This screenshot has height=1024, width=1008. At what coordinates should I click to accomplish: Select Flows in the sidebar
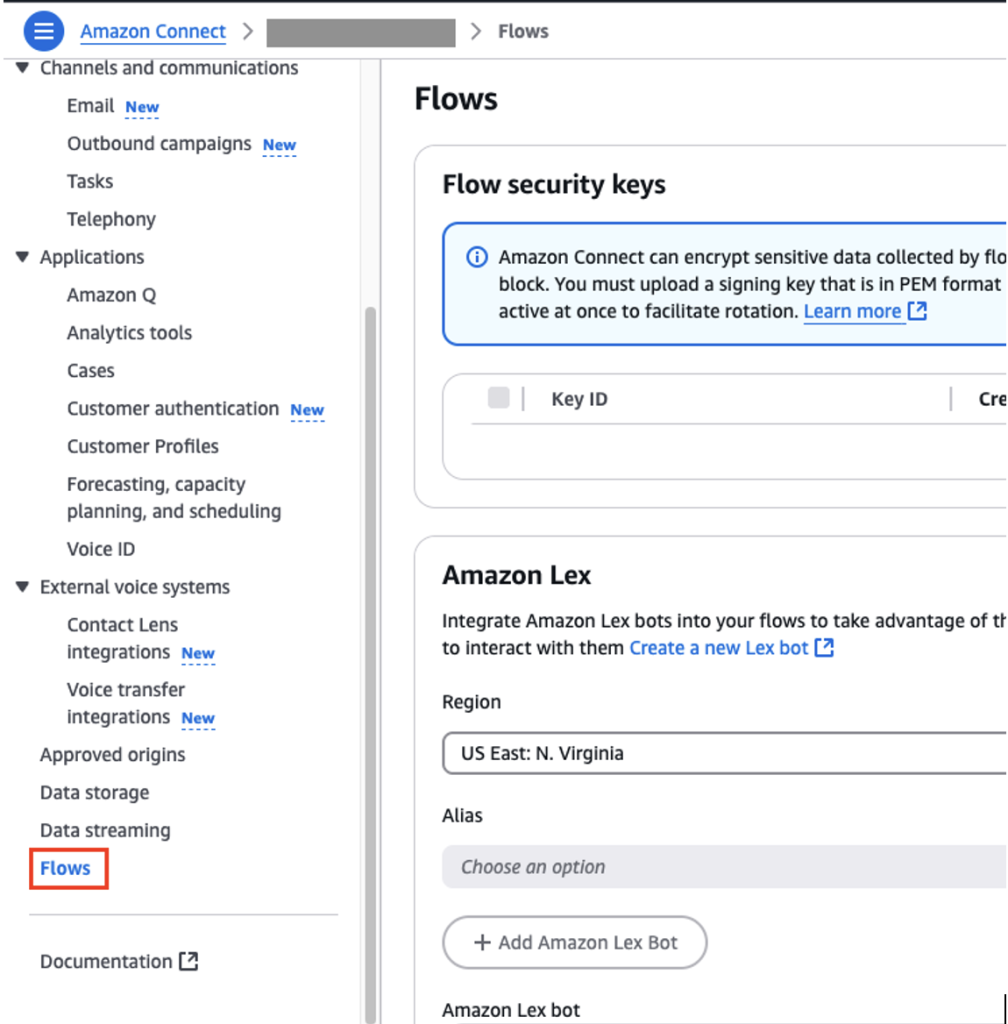click(x=65, y=869)
